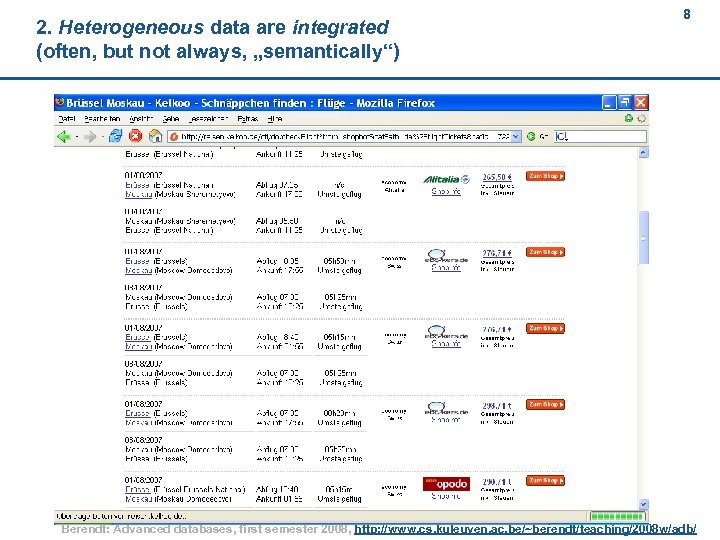Viewport: 720px width, 540px height.
Task: Restore down the Firefox window
Action: (624, 102)
